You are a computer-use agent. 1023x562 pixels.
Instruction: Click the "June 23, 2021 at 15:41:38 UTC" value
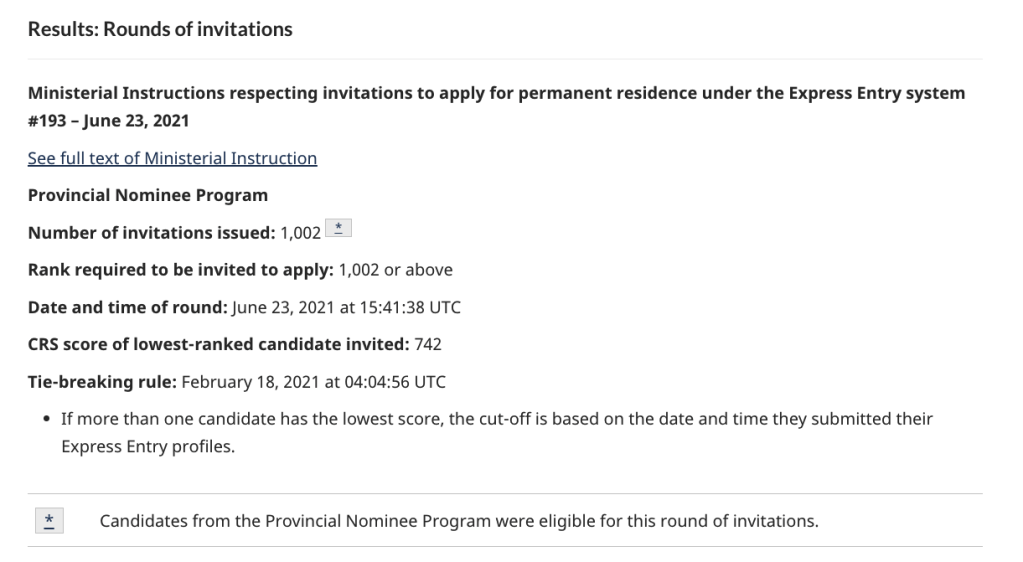[x=345, y=307]
